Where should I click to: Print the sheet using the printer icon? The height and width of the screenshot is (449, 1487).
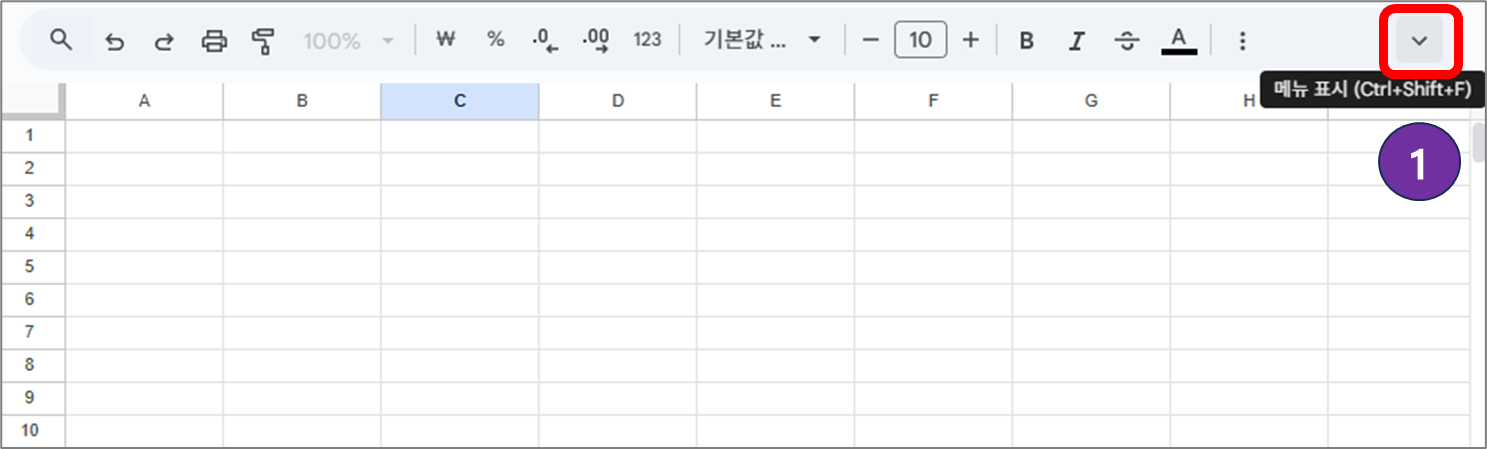(x=214, y=41)
